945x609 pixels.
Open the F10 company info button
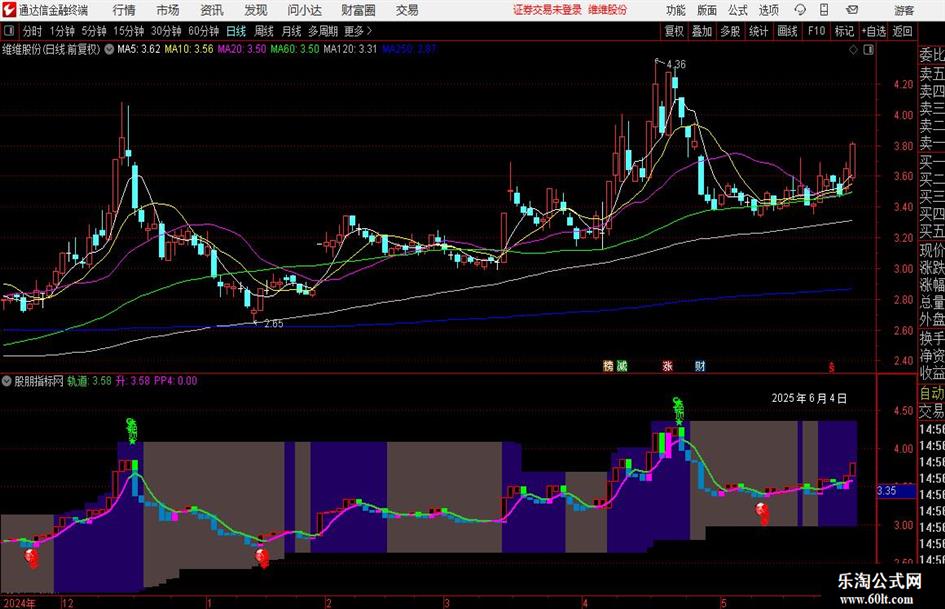point(816,31)
